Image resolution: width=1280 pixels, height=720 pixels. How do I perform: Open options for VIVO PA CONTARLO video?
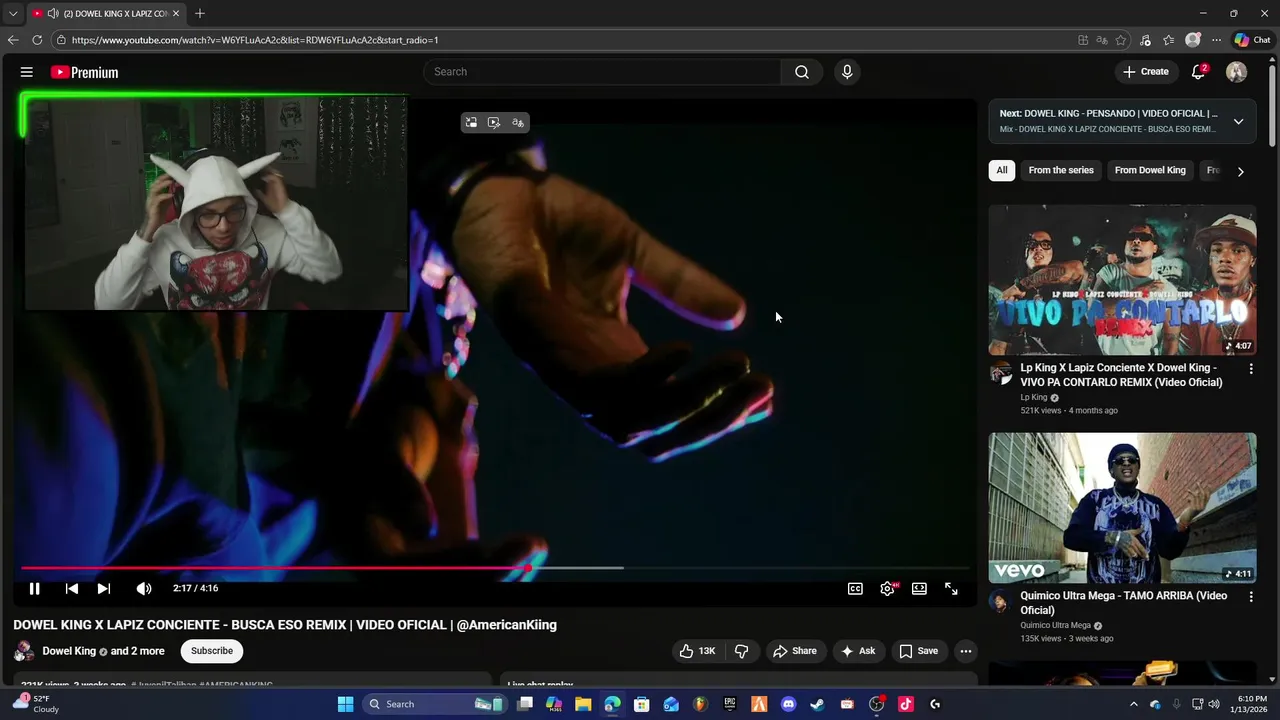pos(1250,369)
